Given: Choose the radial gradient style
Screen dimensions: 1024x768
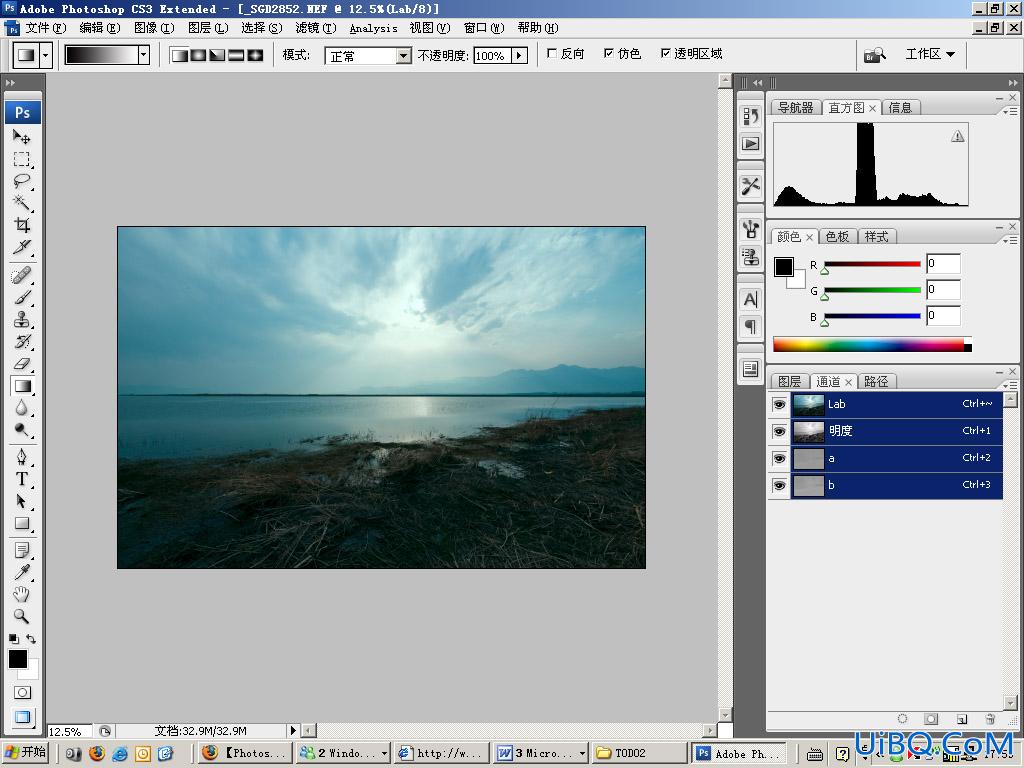Looking at the screenshot, I should coord(199,55).
